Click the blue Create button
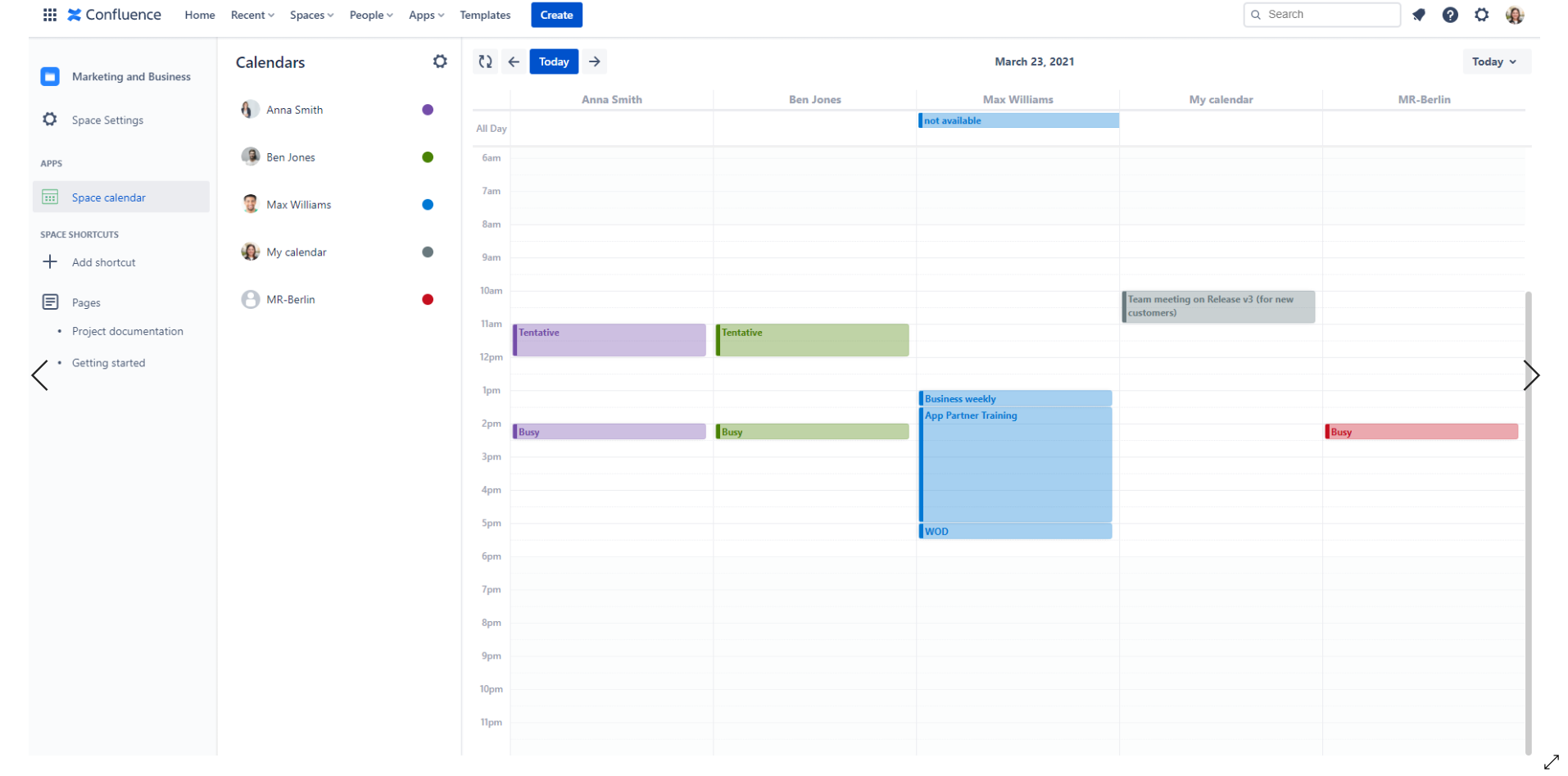 pos(556,15)
